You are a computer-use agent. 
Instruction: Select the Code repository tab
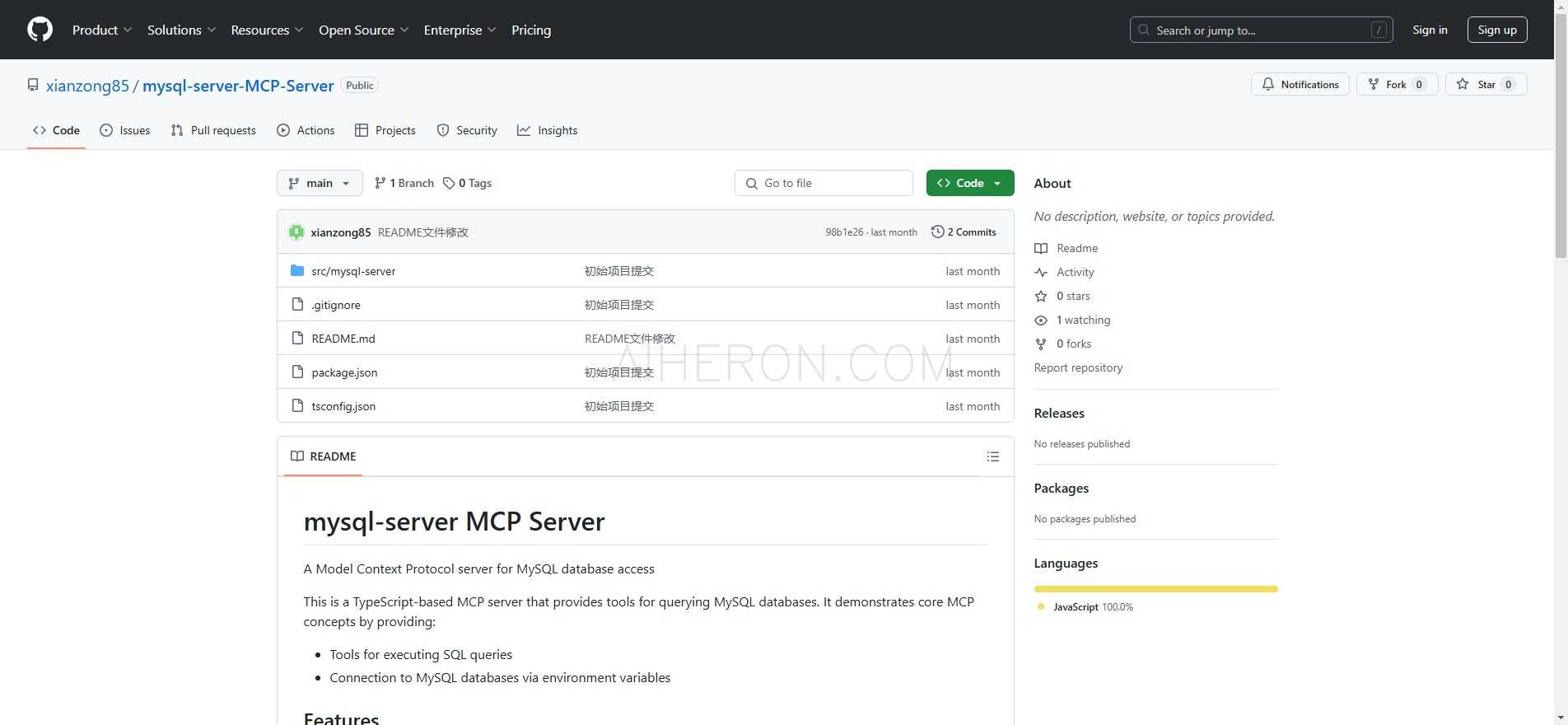(56, 130)
